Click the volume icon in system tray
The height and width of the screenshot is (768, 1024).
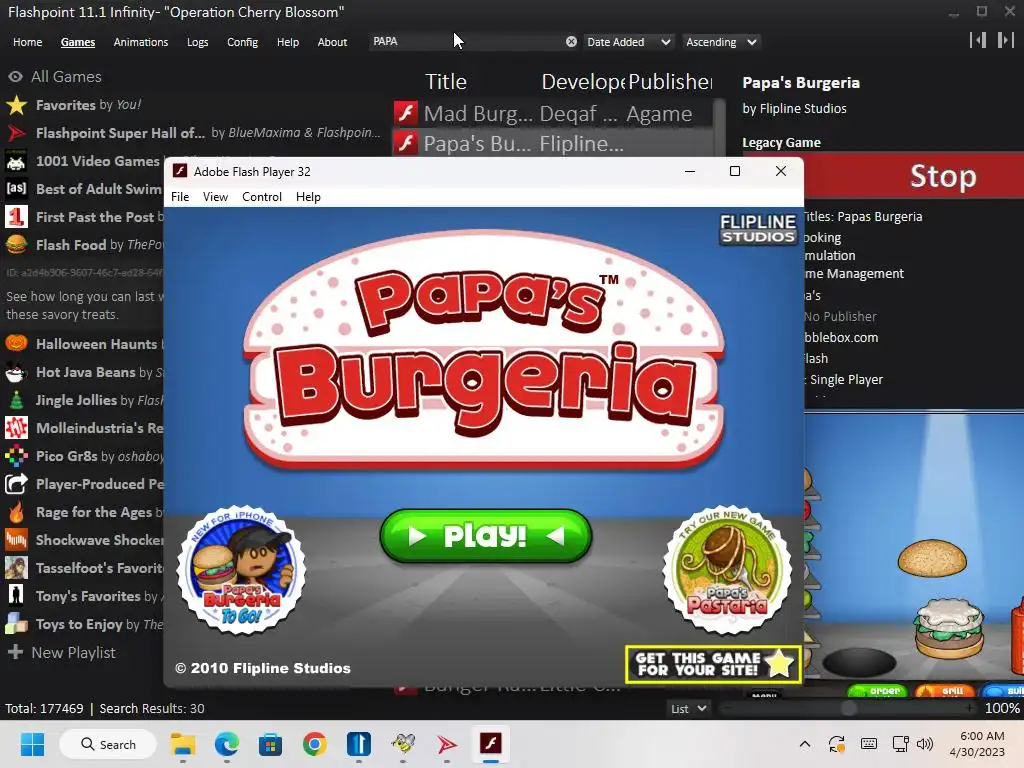click(925, 744)
